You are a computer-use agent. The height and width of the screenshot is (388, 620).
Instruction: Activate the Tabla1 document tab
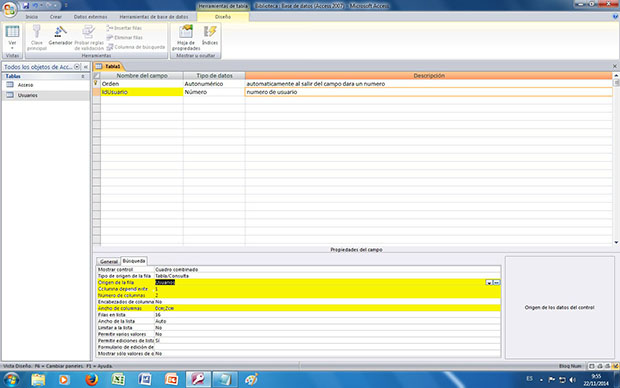tap(109, 66)
